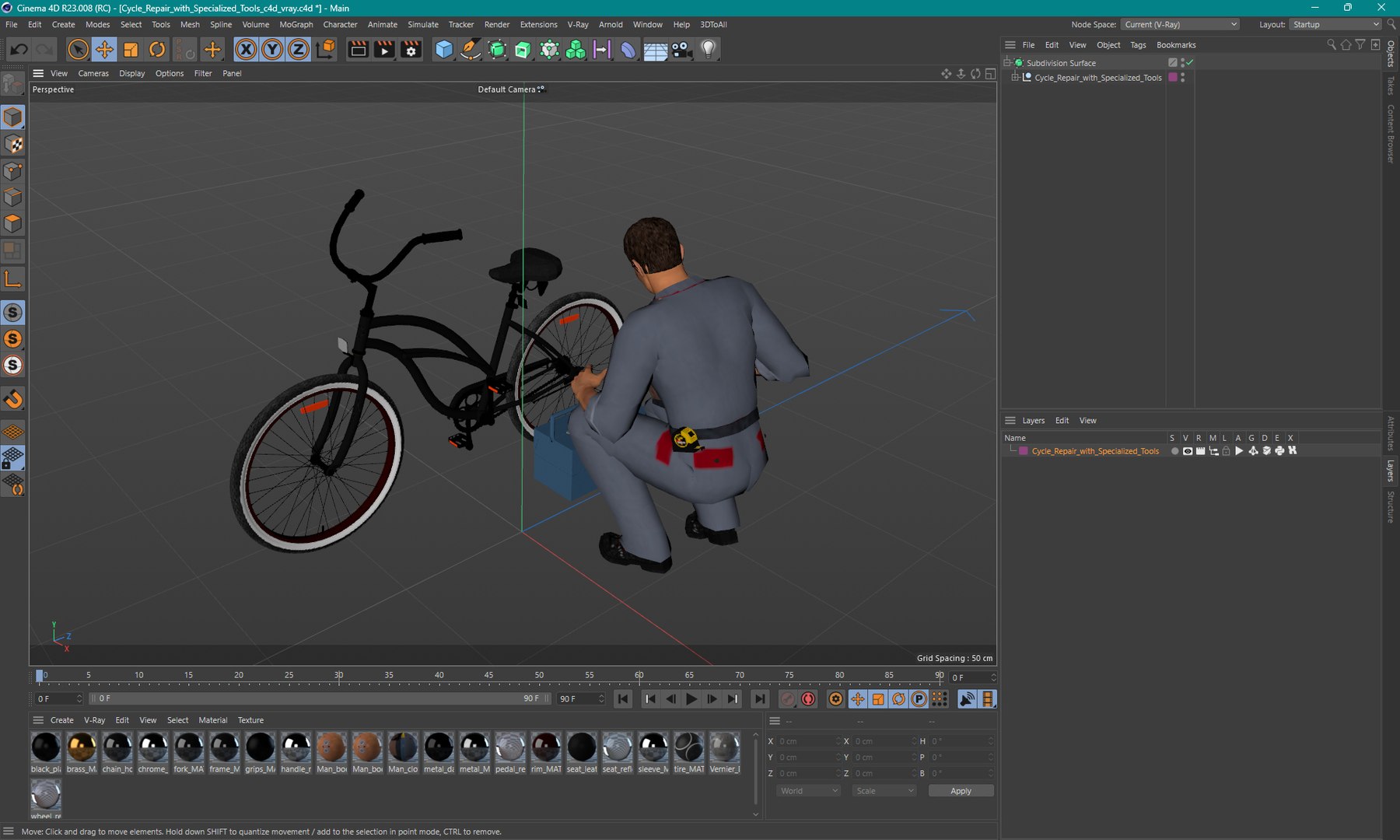Image resolution: width=1400 pixels, height=840 pixels.
Task: Toggle Y axis lock
Action: click(x=272, y=49)
